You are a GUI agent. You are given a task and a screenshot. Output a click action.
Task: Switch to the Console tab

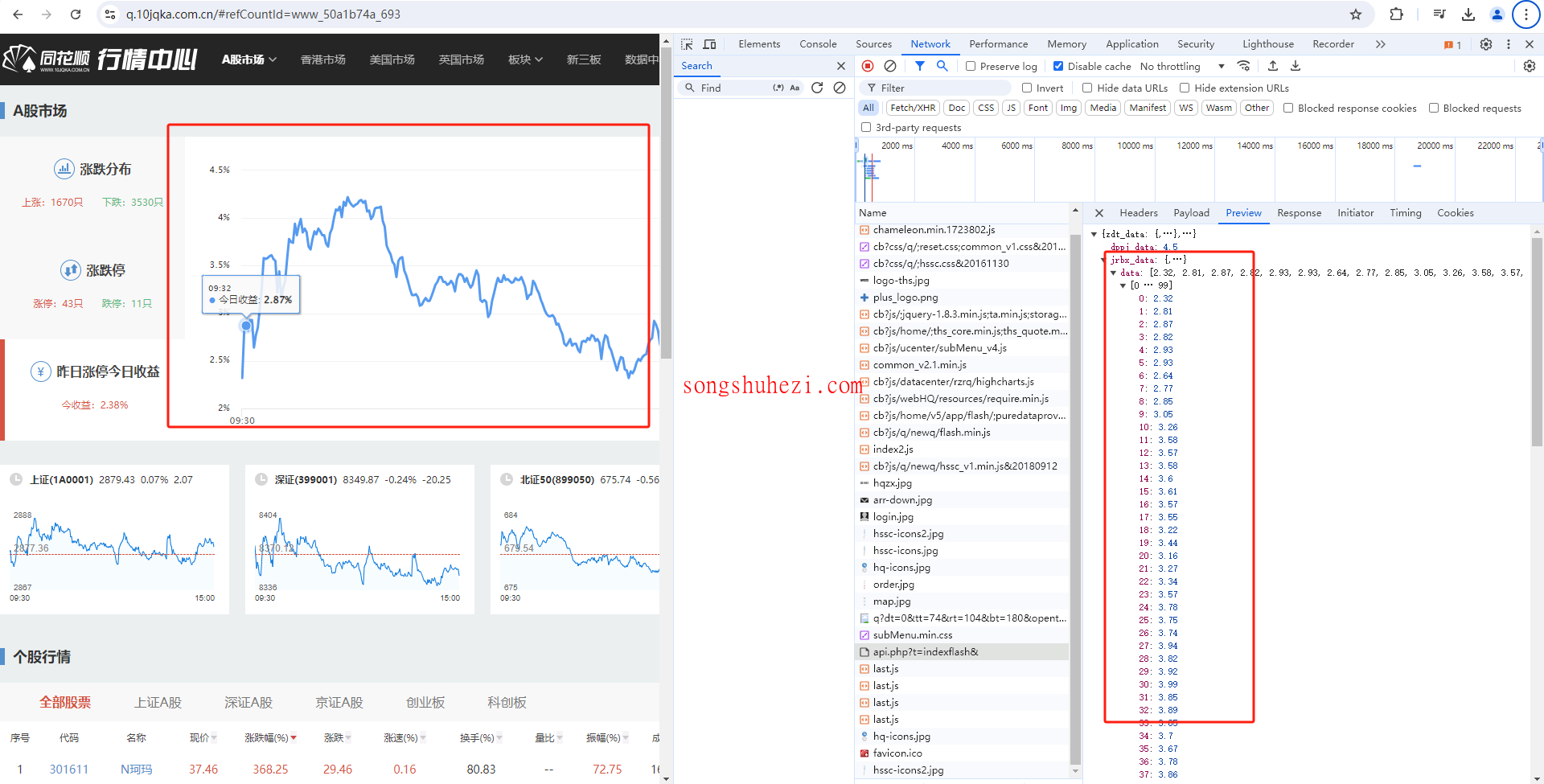[818, 44]
